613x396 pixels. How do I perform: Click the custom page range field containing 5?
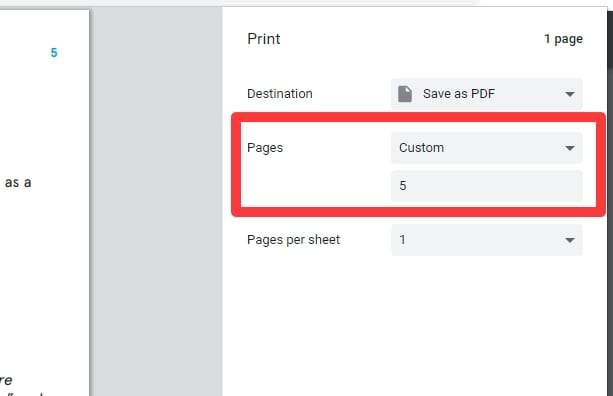[x=487, y=186]
